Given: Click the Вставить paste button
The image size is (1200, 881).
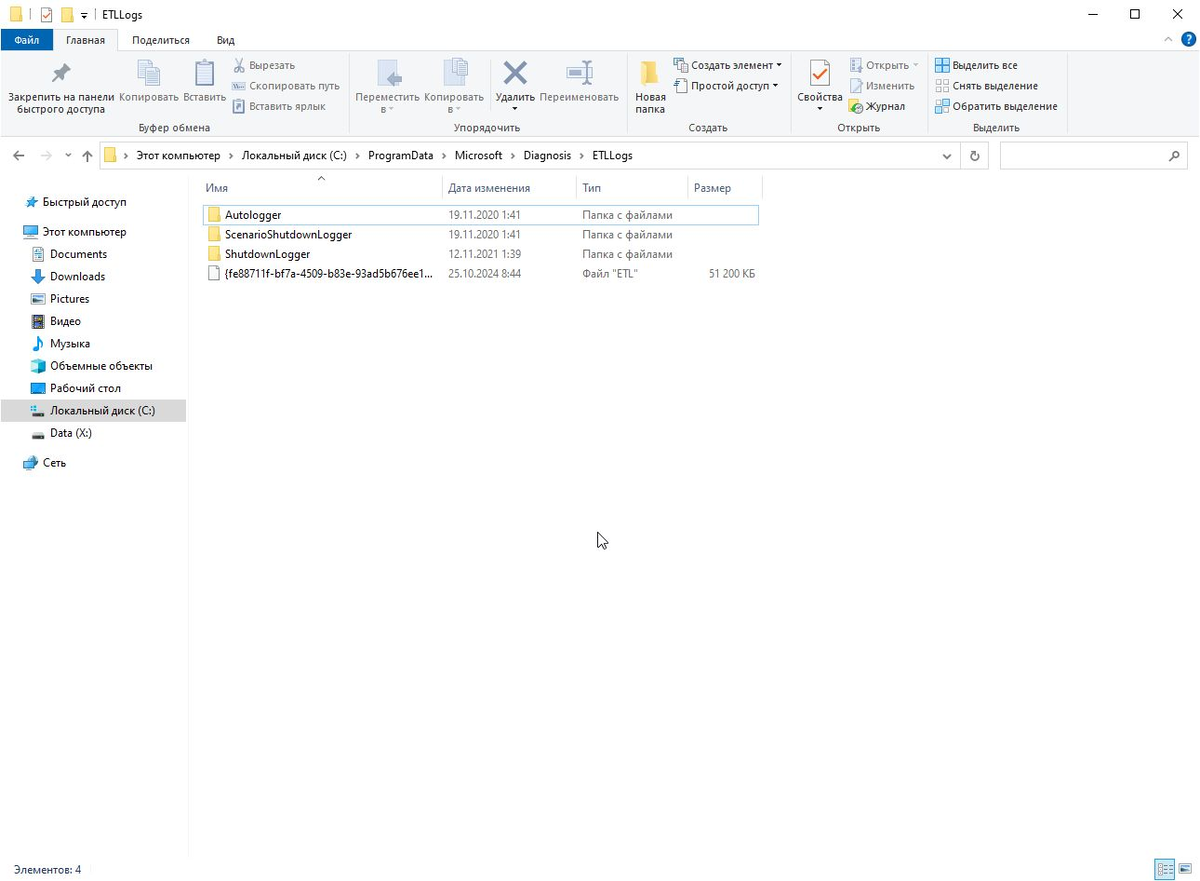Looking at the screenshot, I should click(205, 82).
